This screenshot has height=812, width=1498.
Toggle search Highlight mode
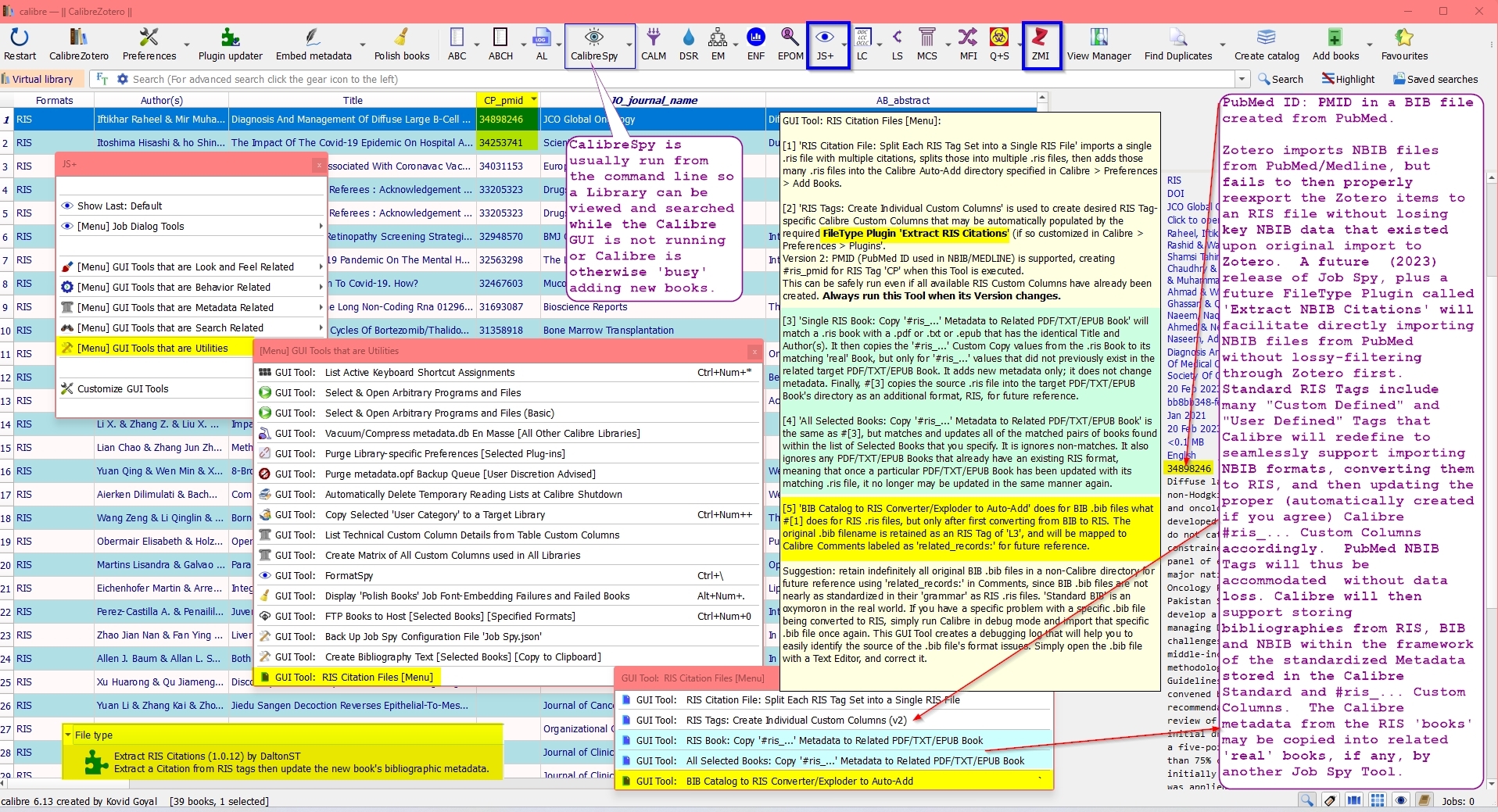pos(1349,79)
